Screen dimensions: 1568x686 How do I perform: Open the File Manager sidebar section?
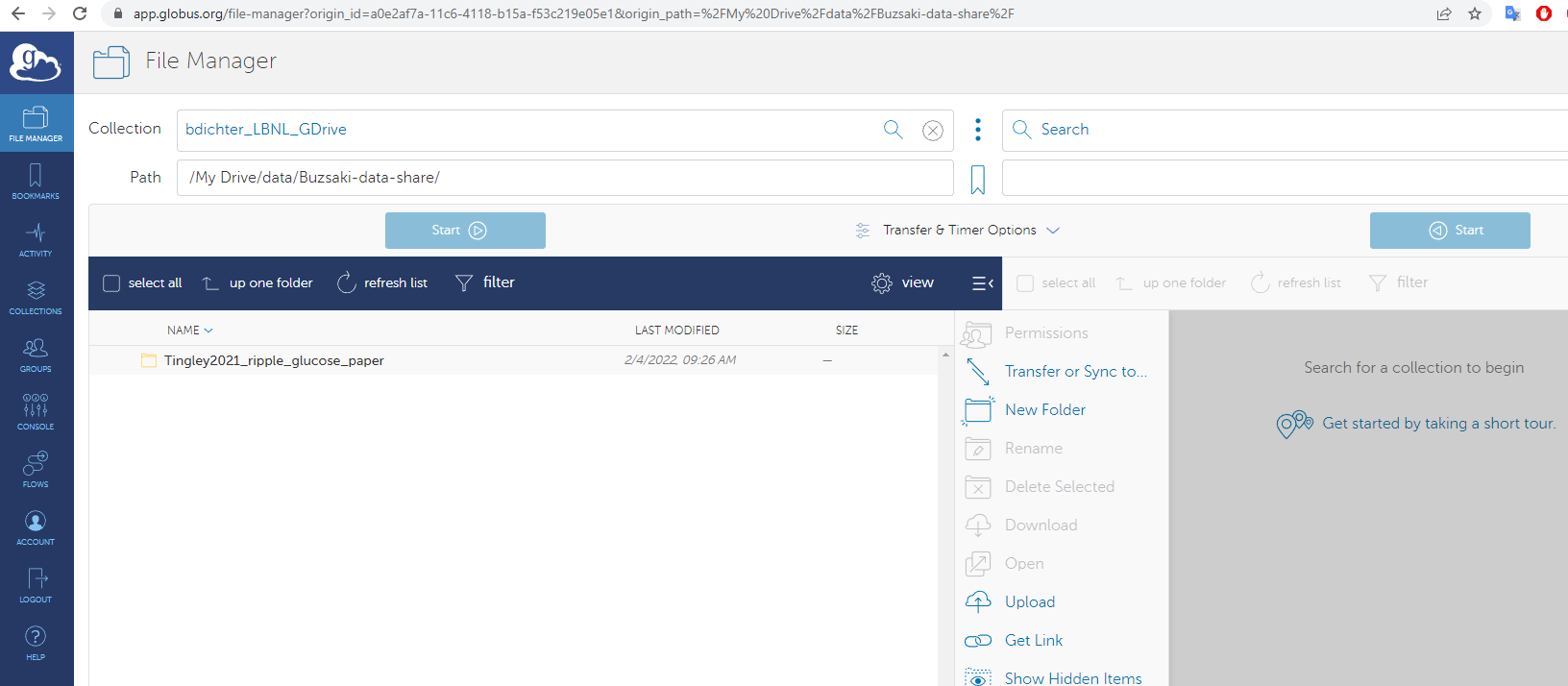[37, 123]
